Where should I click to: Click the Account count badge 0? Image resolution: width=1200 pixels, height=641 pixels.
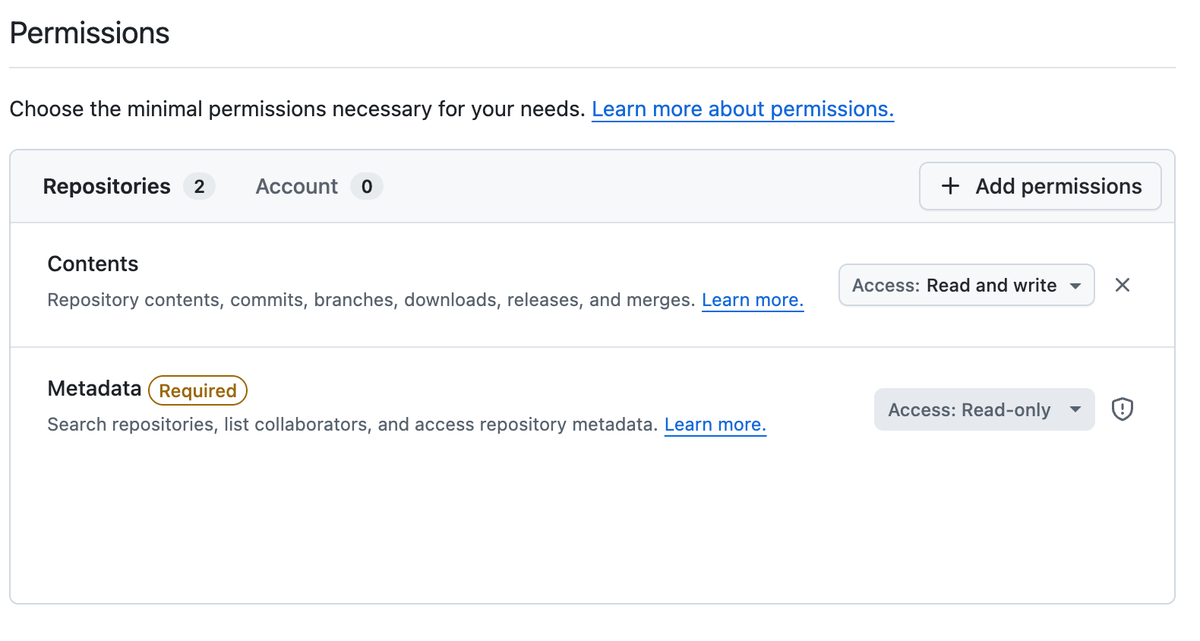[367, 186]
